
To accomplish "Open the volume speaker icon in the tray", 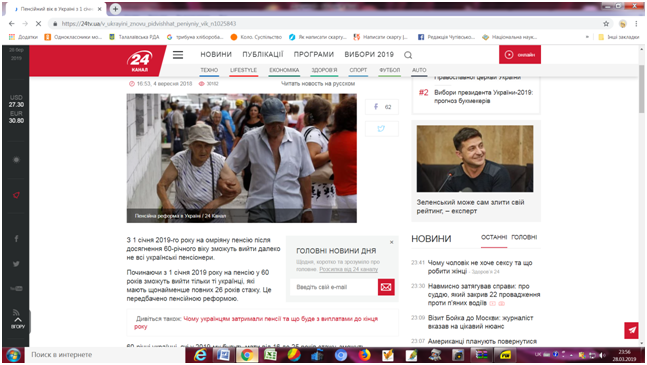I will click(602, 355).
